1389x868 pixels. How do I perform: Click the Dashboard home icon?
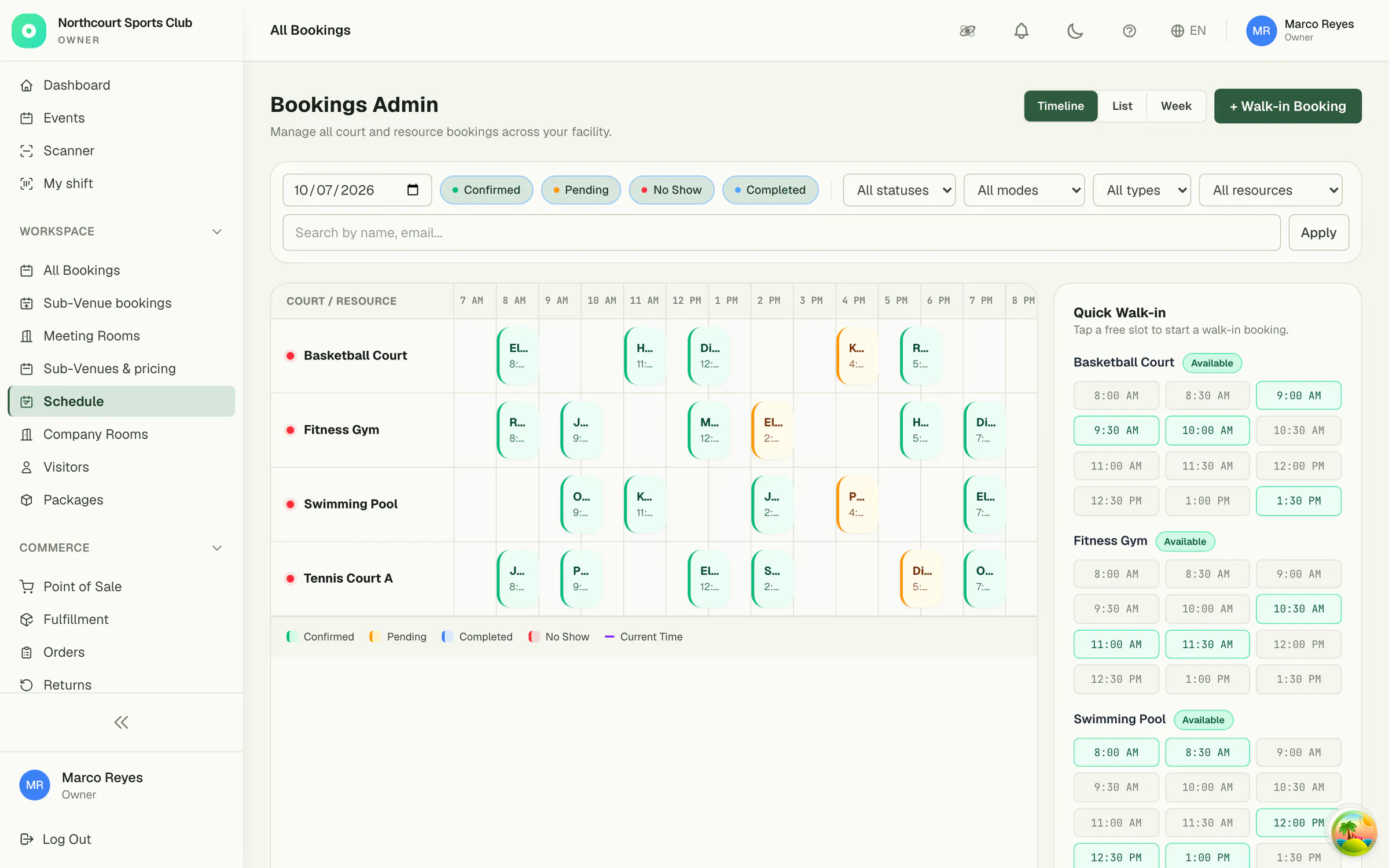(x=27, y=85)
